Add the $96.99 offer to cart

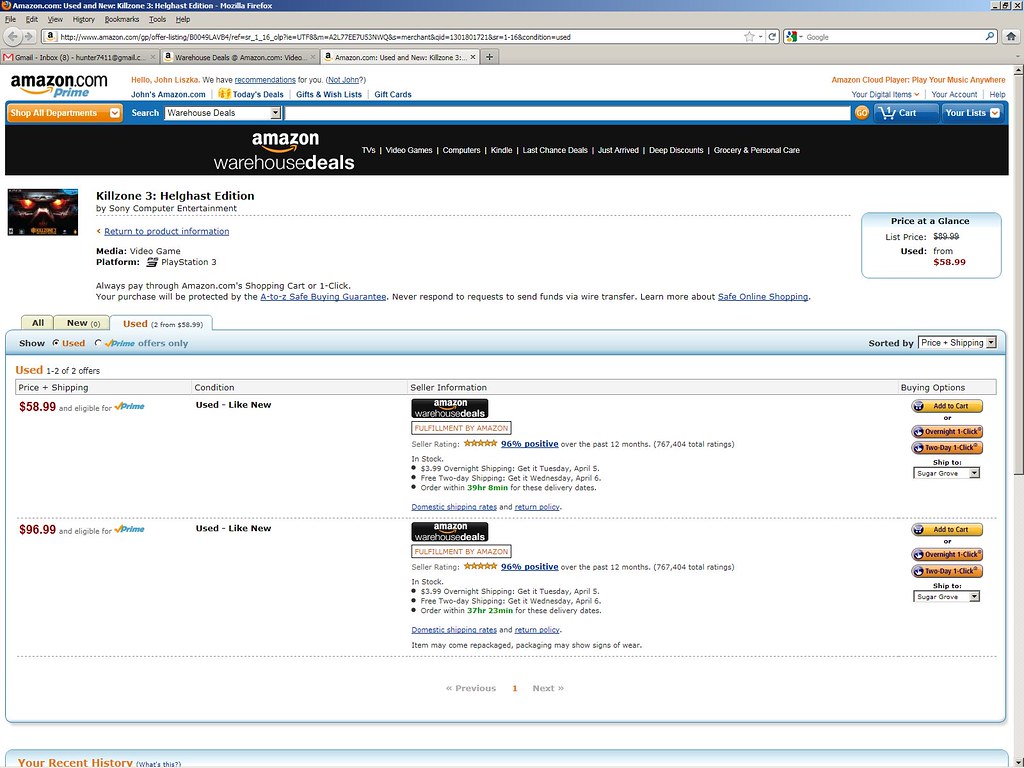tap(947, 530)
